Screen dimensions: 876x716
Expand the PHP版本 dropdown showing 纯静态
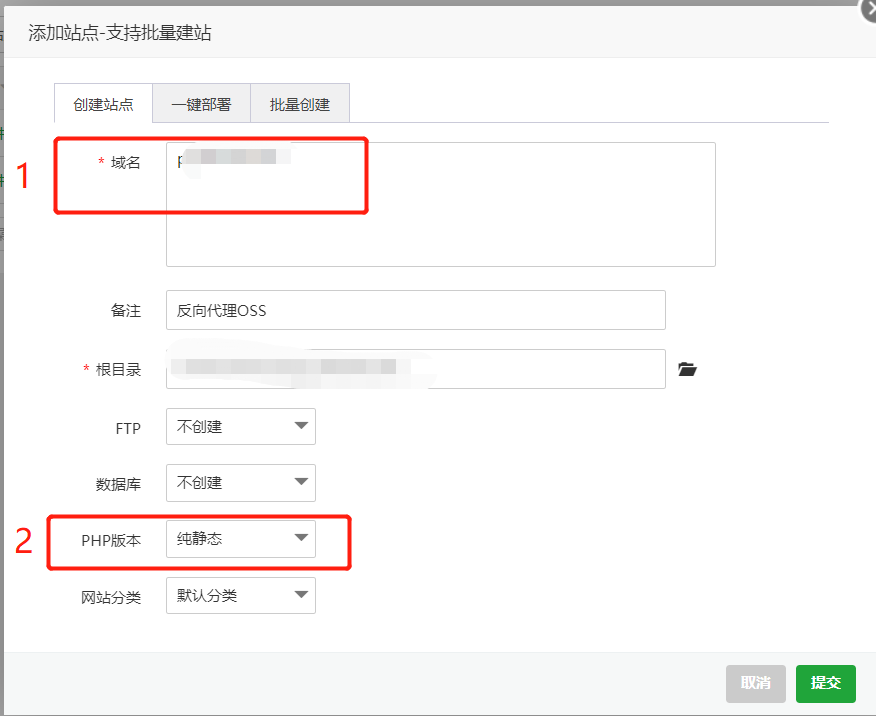tap(241, 540)
